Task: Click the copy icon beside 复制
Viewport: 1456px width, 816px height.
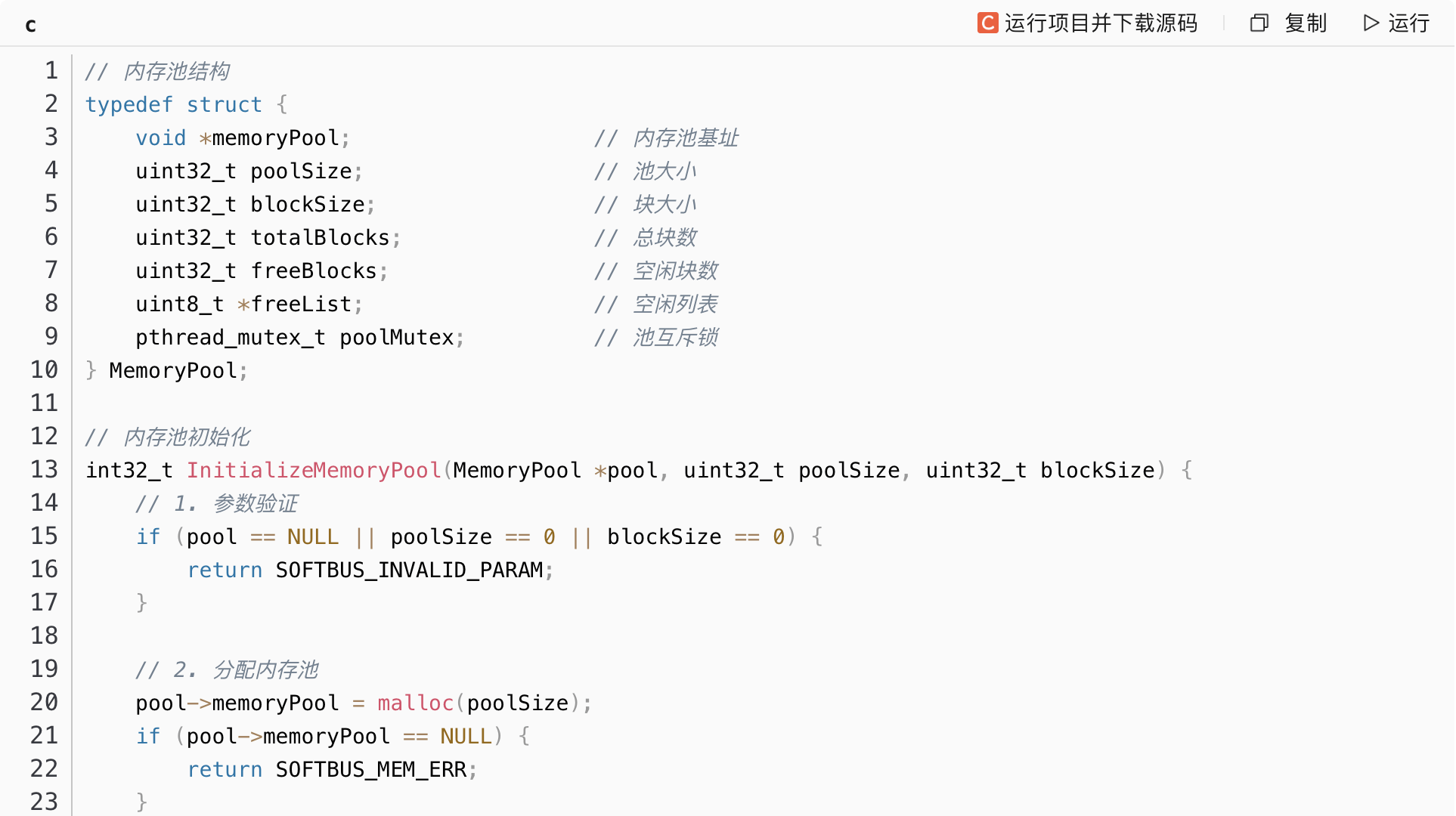Action: point(1259,23)
